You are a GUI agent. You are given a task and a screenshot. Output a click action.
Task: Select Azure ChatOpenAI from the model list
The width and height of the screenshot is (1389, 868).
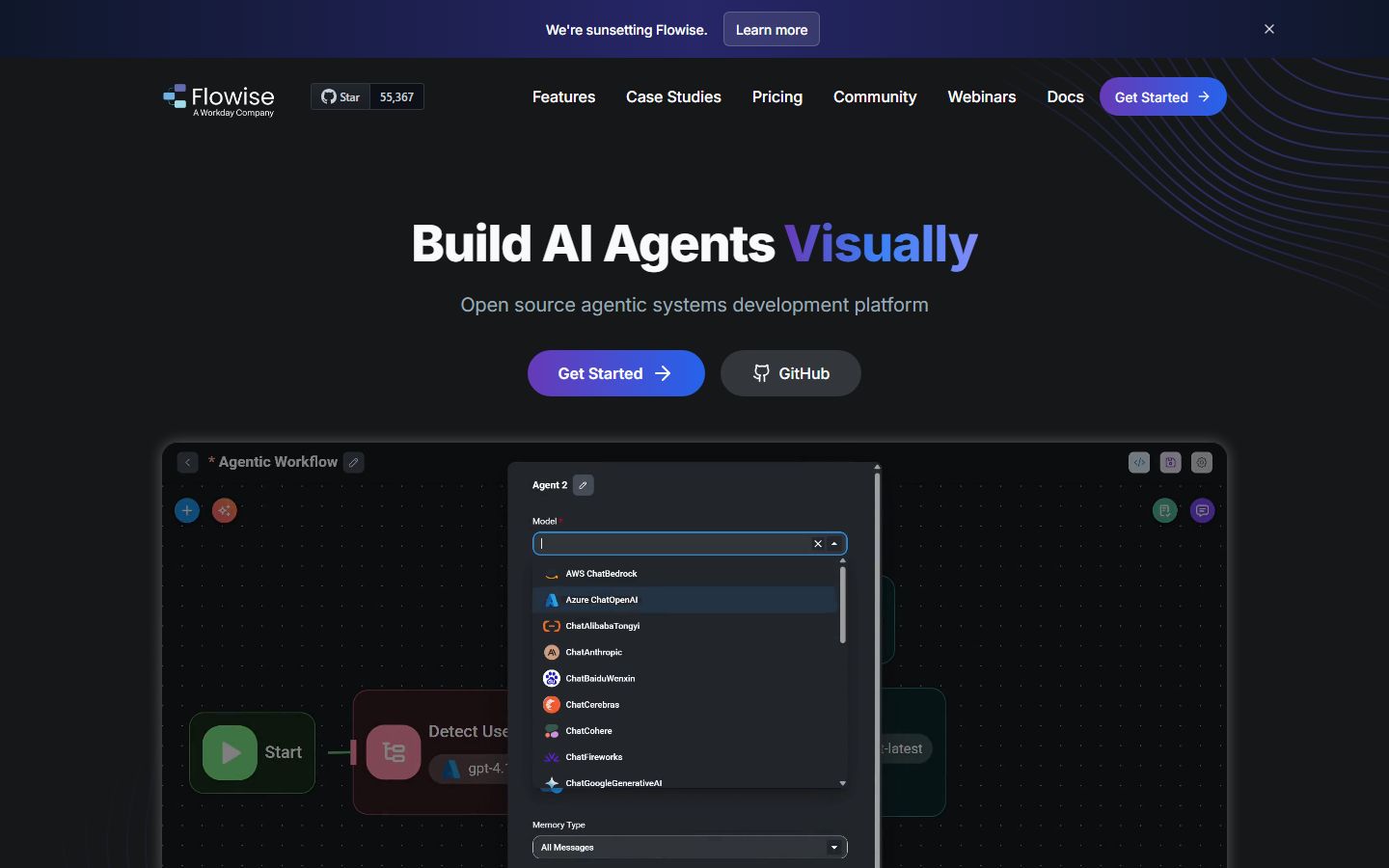click(x=685, y=600)
